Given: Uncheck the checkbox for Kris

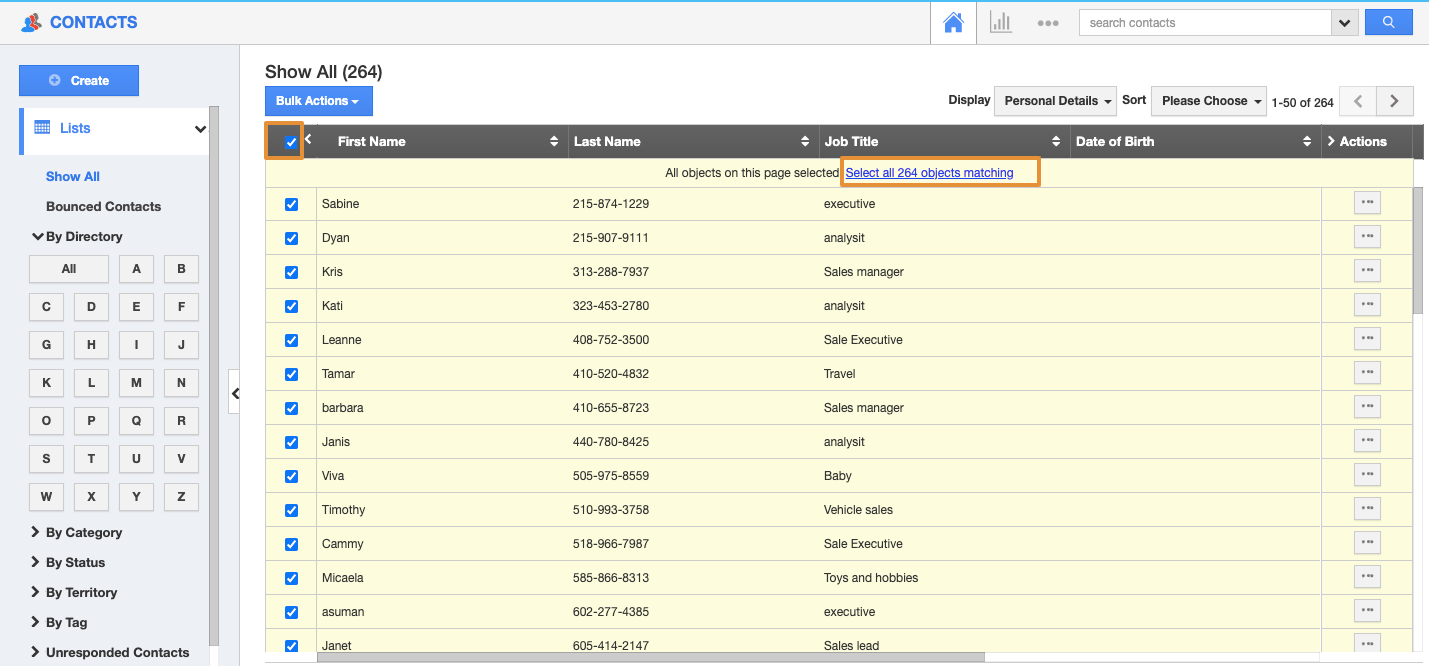Looking at the screenshot, I should (x=292, y=272).
